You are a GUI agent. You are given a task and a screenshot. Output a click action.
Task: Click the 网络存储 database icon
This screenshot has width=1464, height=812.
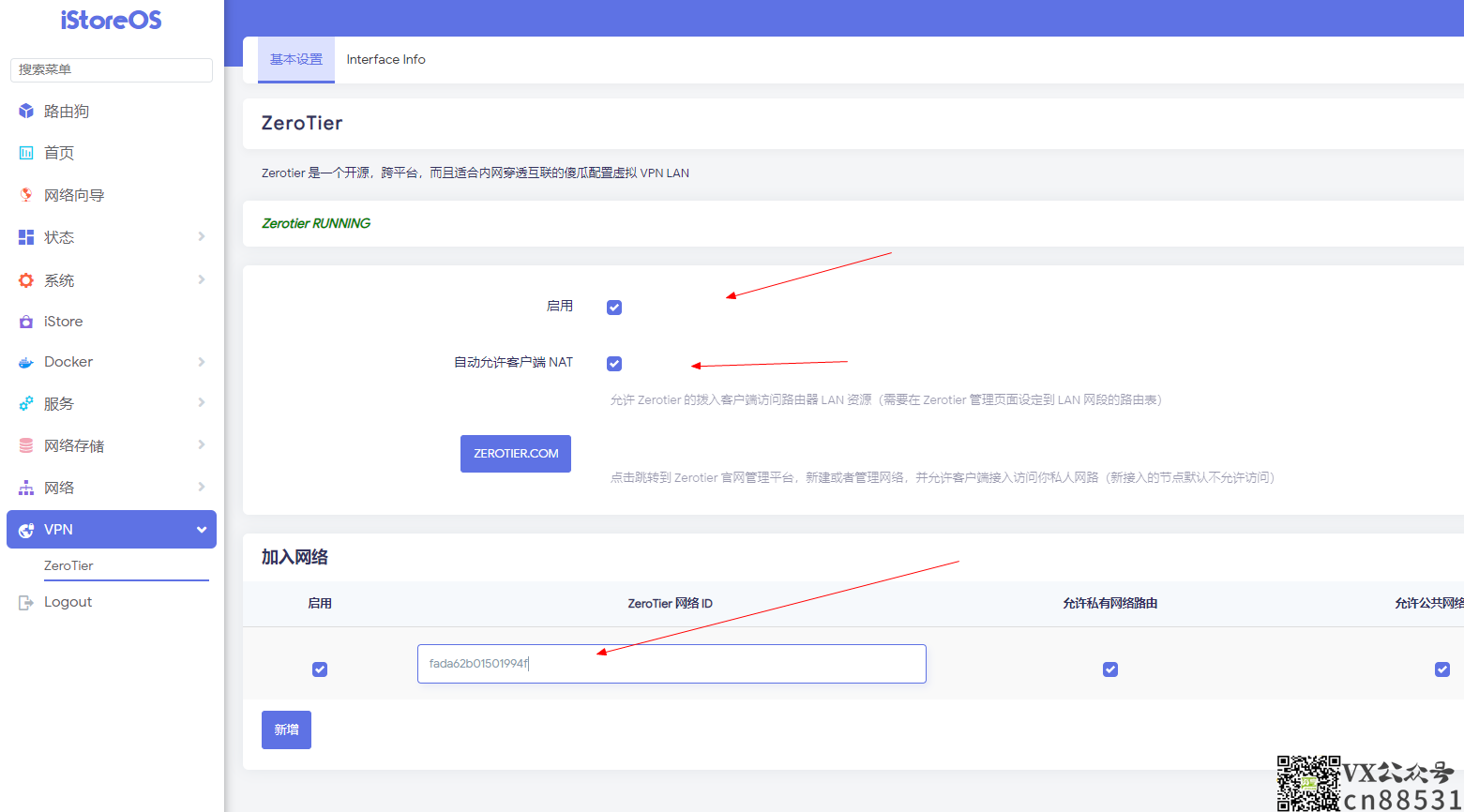(26, 445)
